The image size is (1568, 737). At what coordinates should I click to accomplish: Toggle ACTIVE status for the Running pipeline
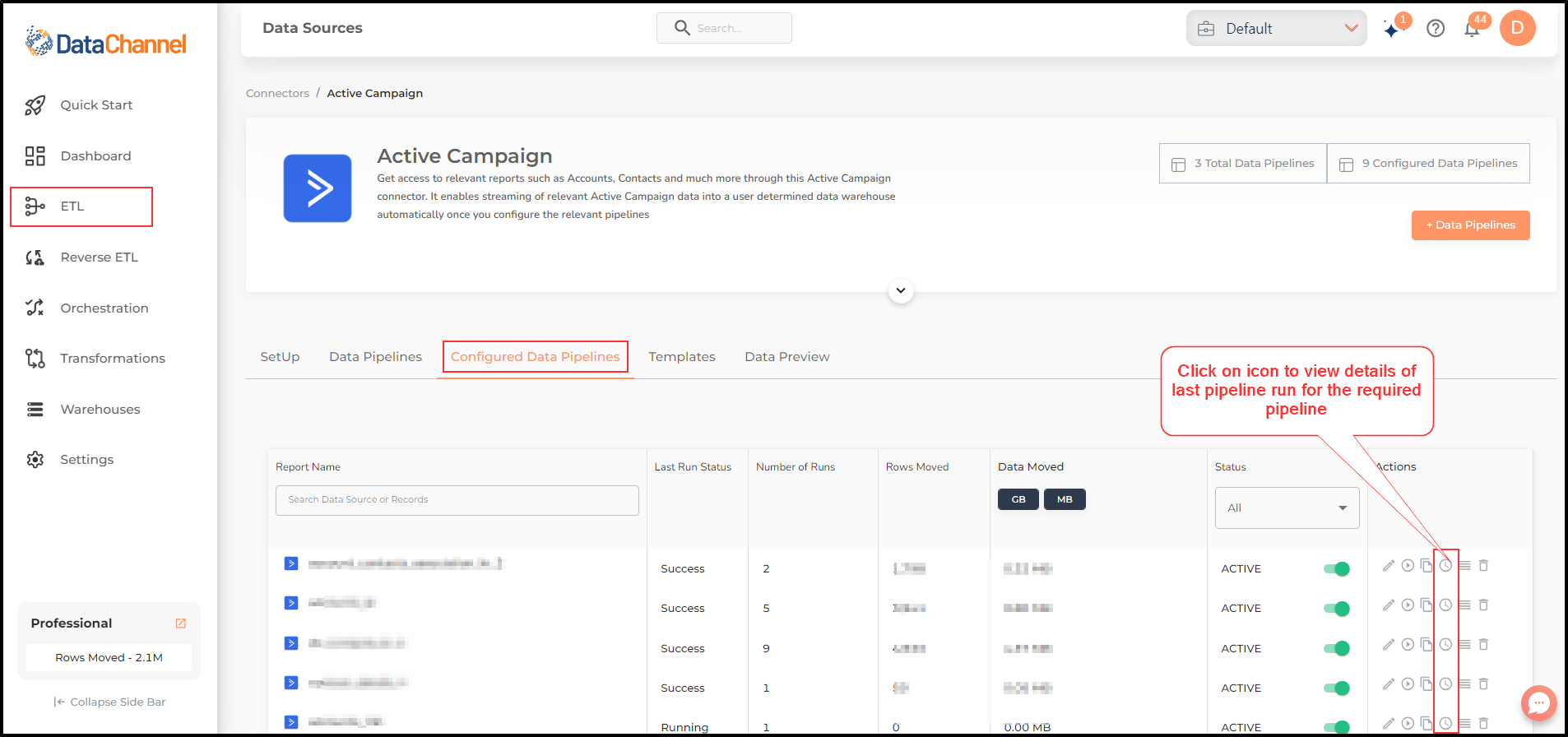coord(1337,727)
